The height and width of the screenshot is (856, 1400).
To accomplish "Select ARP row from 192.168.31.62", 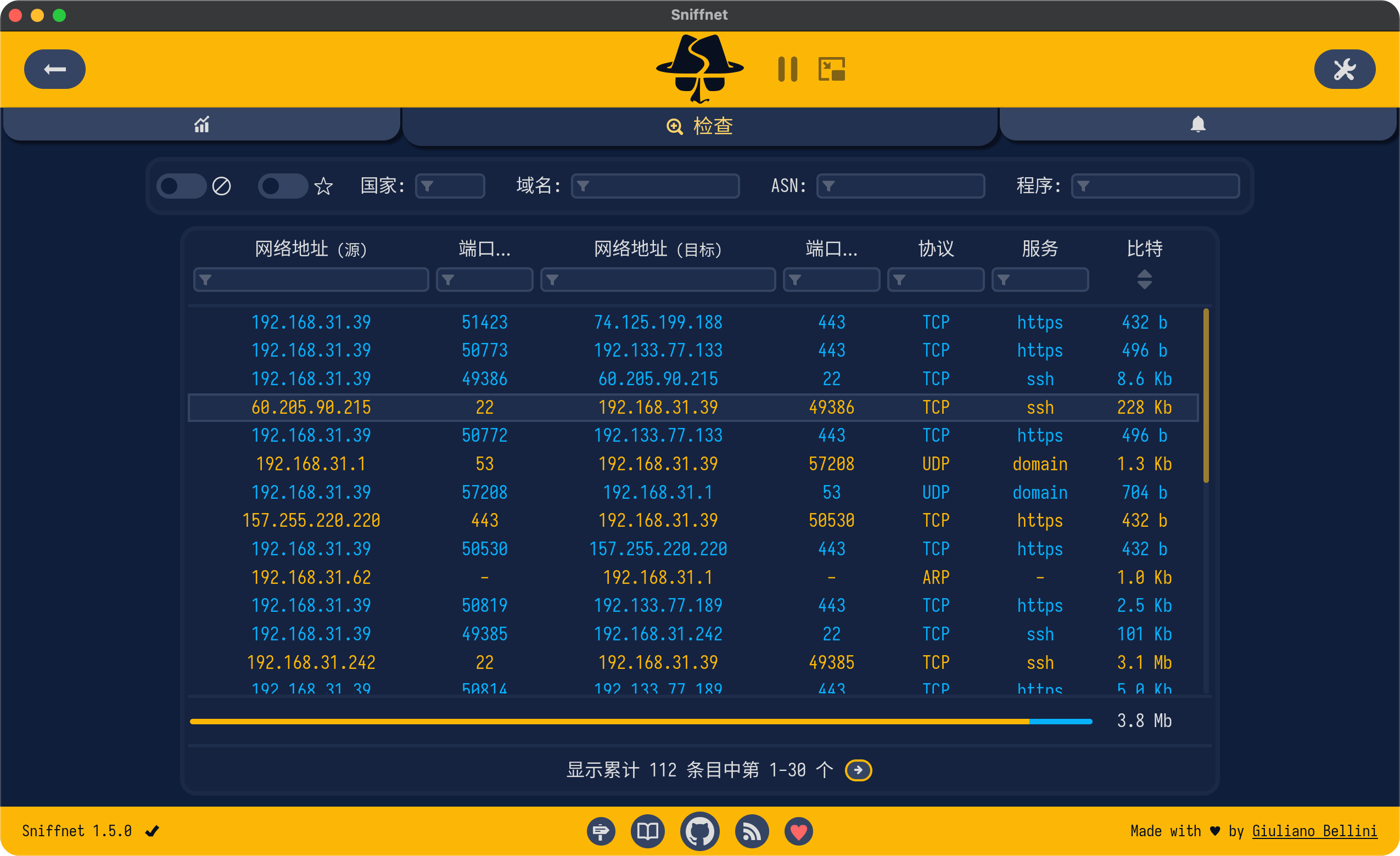I will [693, 577].
